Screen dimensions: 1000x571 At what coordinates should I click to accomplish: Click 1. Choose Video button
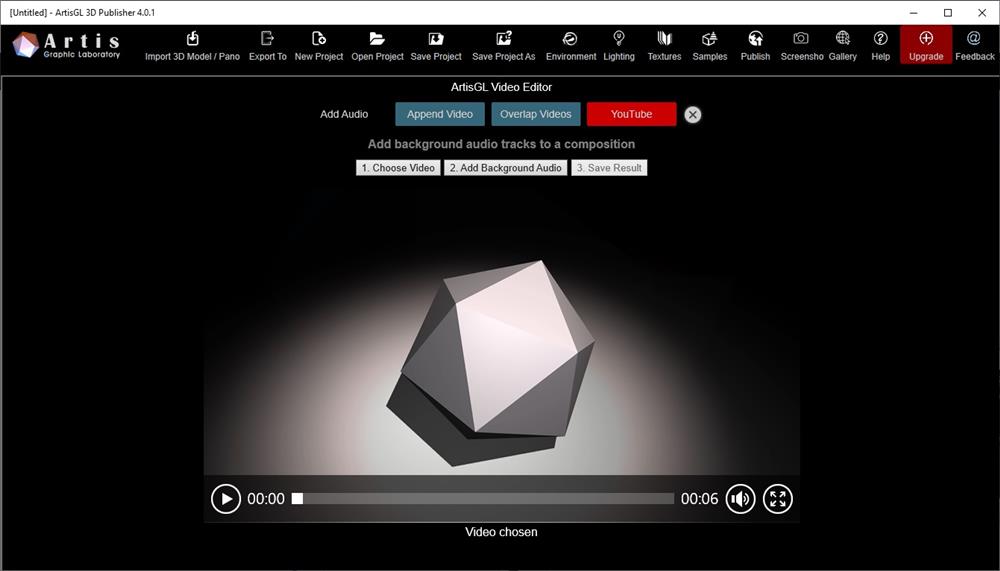point(398,168)
